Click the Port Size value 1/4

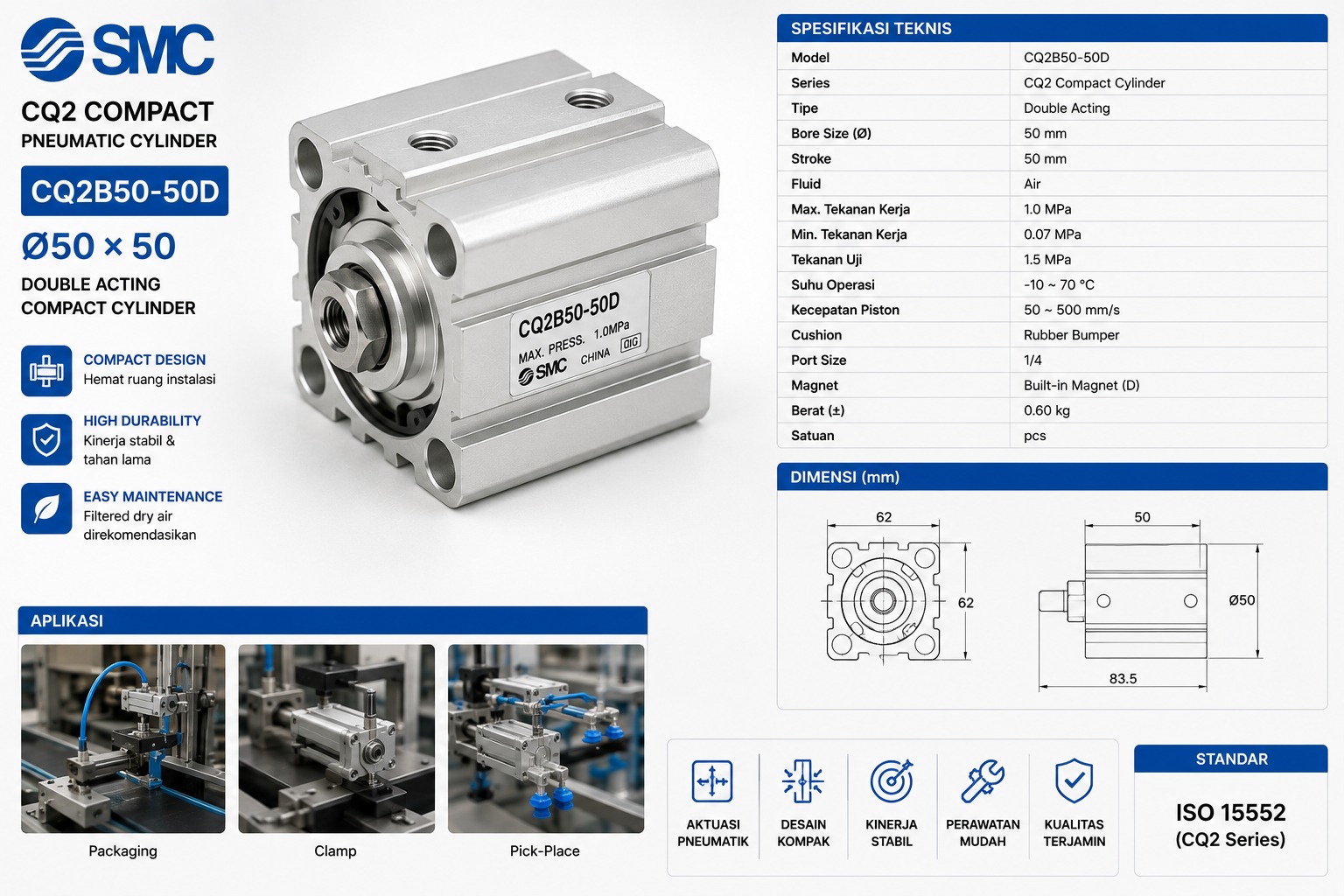pyautogui.click(x=1033, y=360)
